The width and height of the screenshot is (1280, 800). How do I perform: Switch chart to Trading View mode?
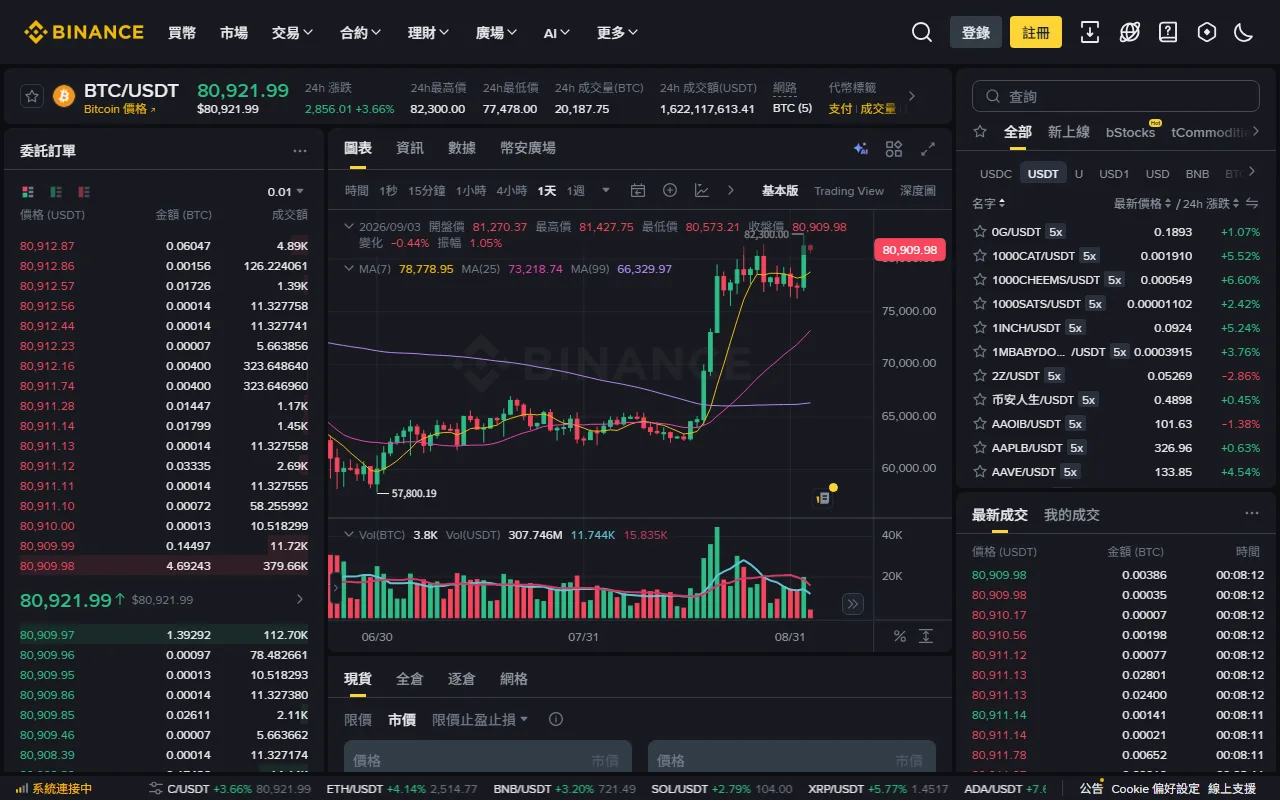[849, 190]
